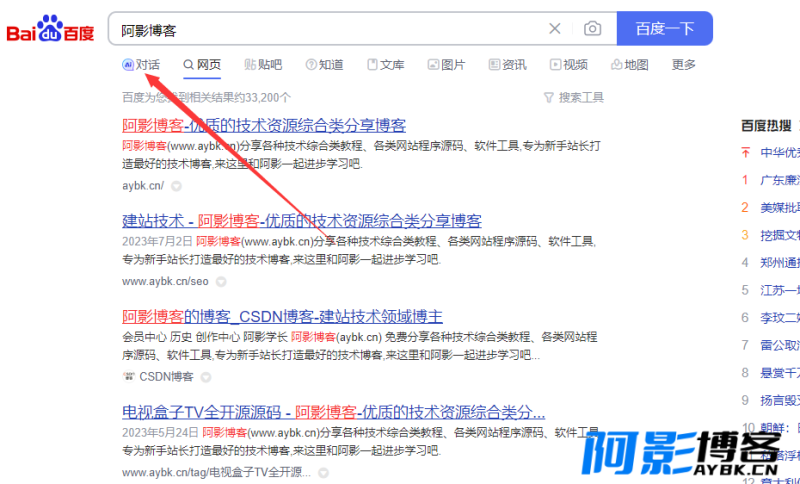
Task: Open hot search item 9 扬言毁灭
Action: 780,400
